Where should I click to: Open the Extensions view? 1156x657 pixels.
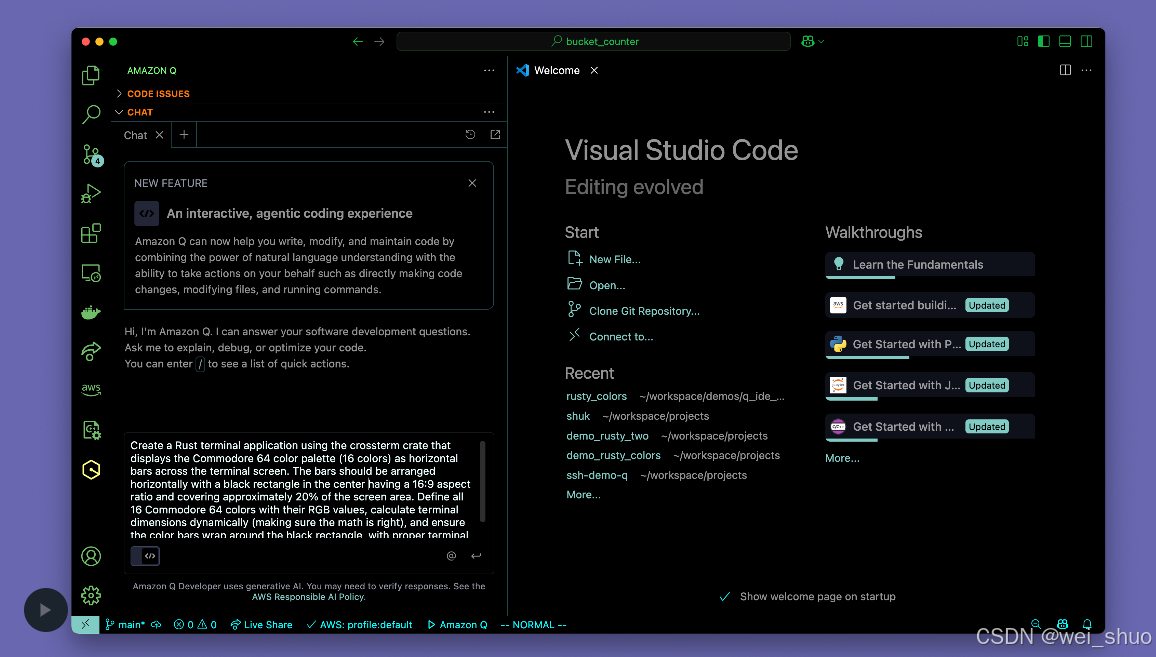click(x=91, y=234)
